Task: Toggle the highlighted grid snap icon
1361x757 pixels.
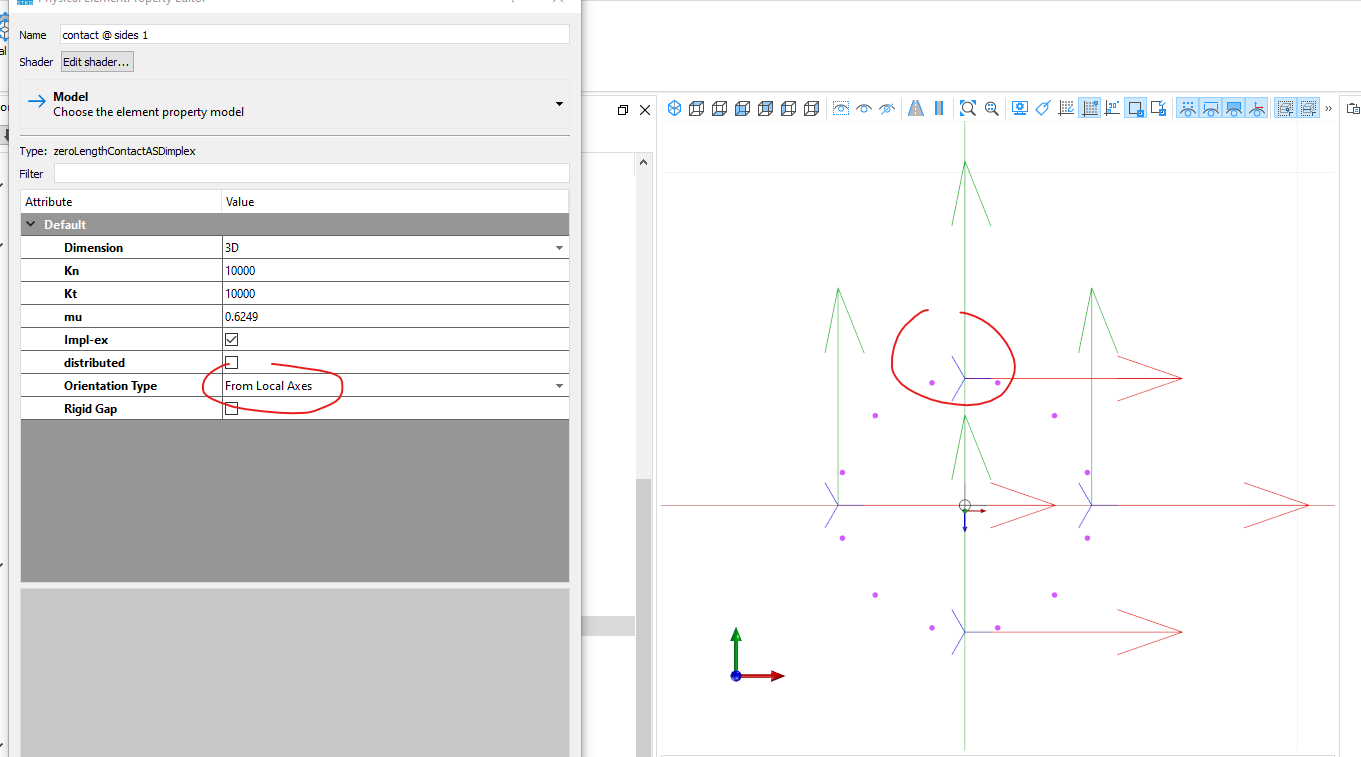Action: (x=1089, y=108)
